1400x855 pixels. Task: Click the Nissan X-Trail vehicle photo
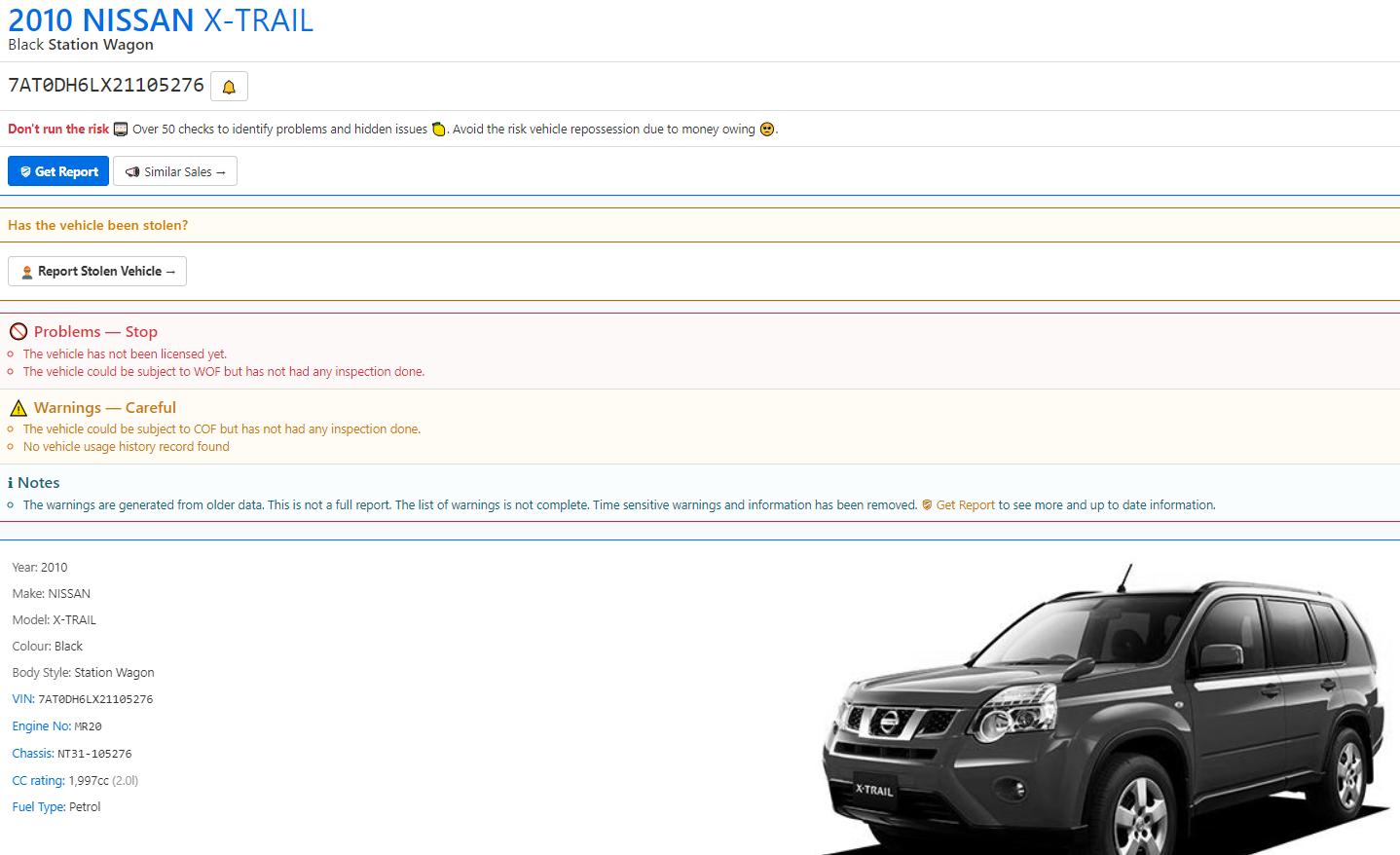[x=1106, y=709]
